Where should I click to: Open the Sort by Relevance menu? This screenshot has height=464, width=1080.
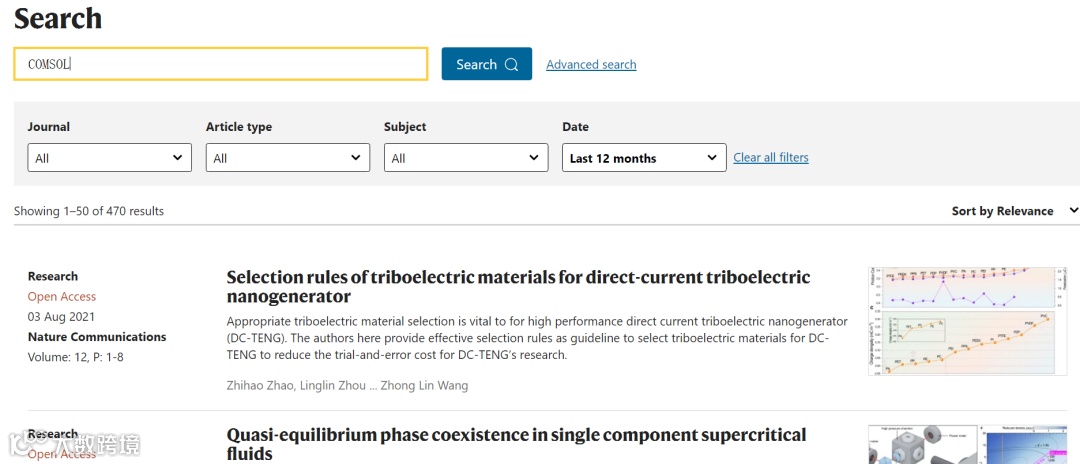pos(1002,211)
